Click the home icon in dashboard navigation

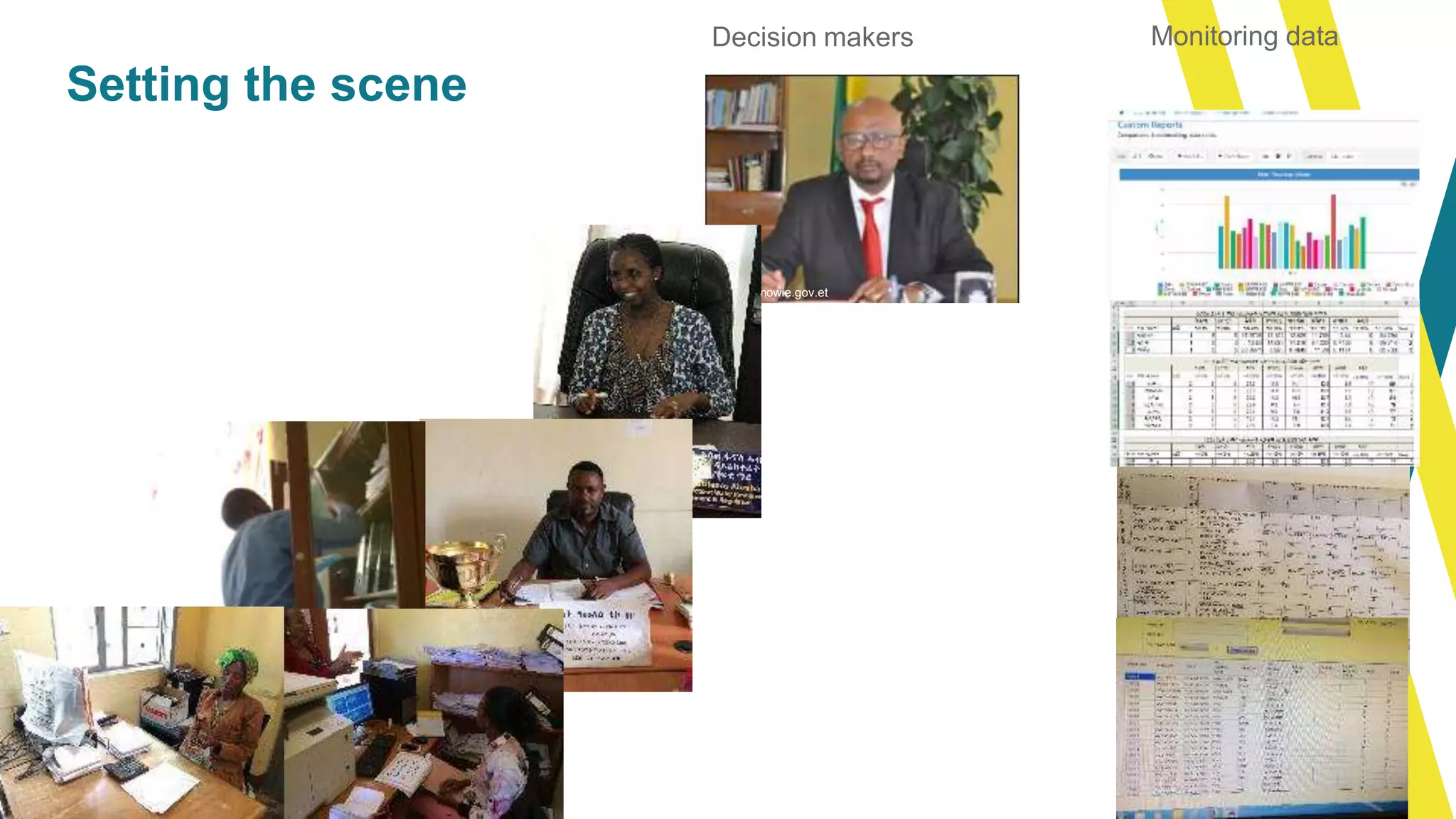click(1122, 112)
